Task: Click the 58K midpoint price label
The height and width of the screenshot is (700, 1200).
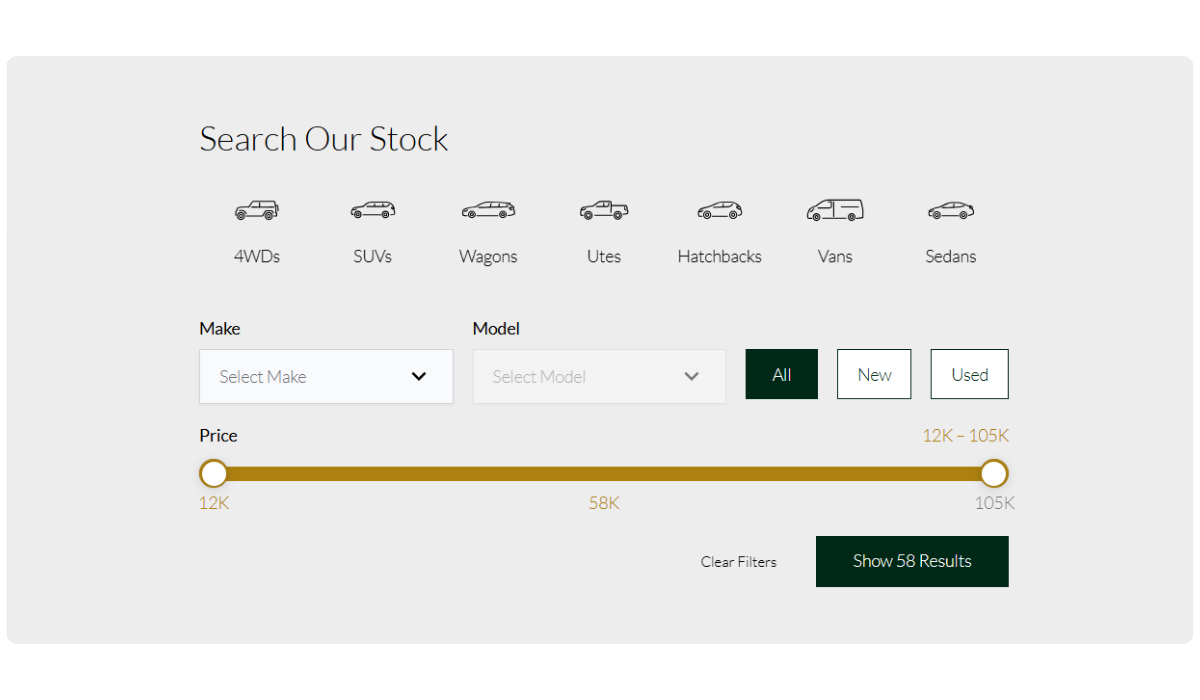Action: coord(604,503)
